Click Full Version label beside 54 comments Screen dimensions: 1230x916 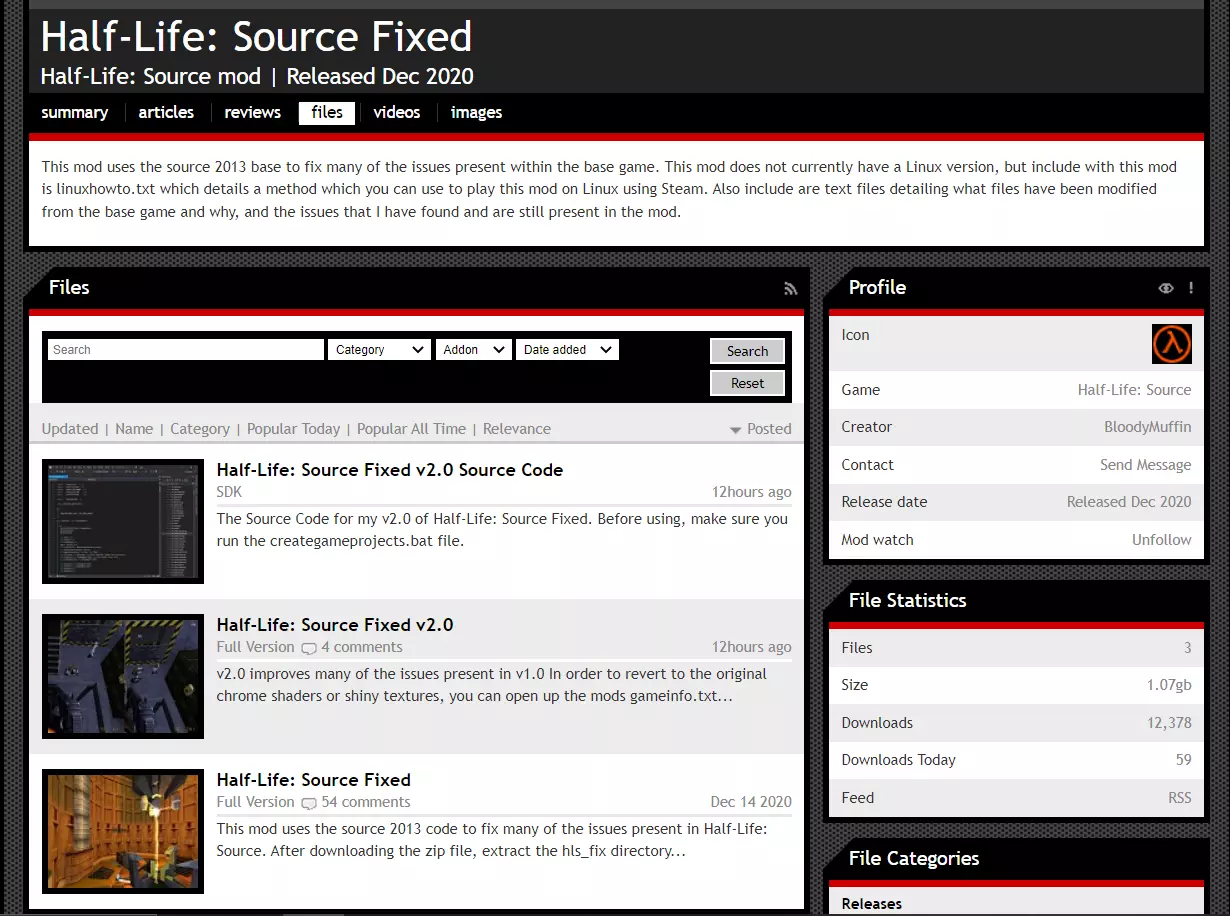256,802
